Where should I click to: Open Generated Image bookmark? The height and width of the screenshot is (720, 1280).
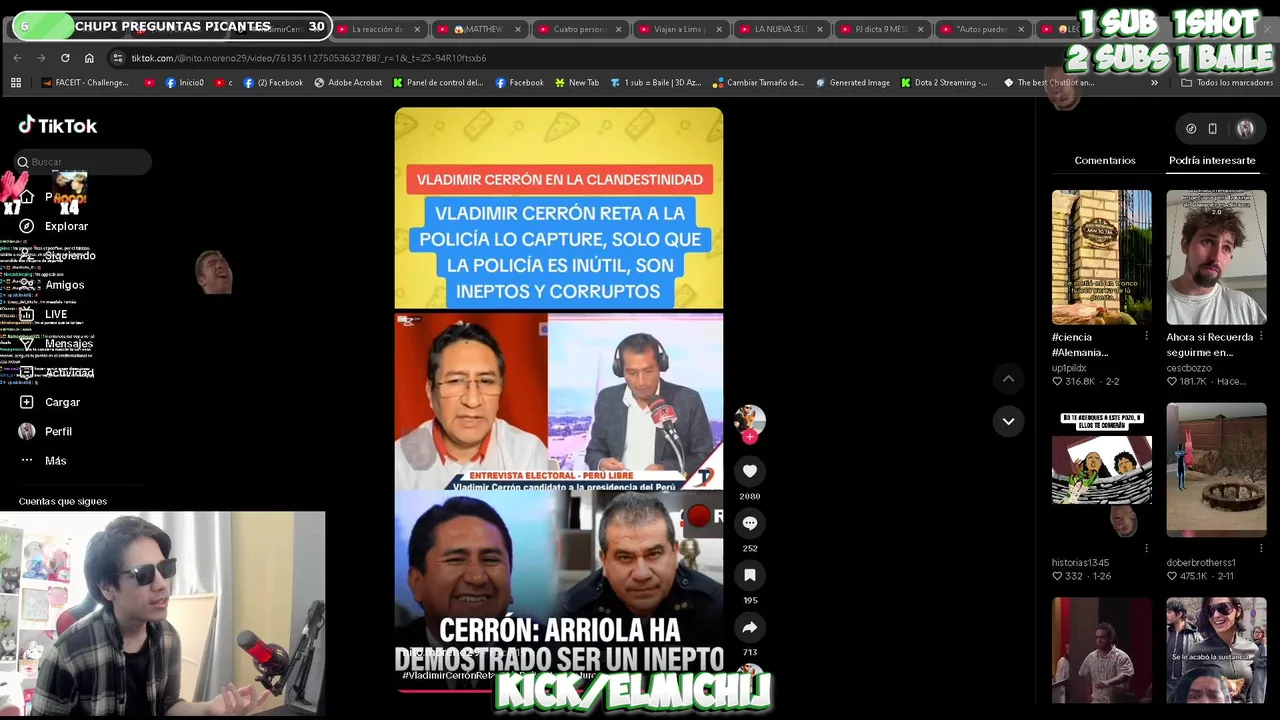pyautogui.click(x=852, y=83)
